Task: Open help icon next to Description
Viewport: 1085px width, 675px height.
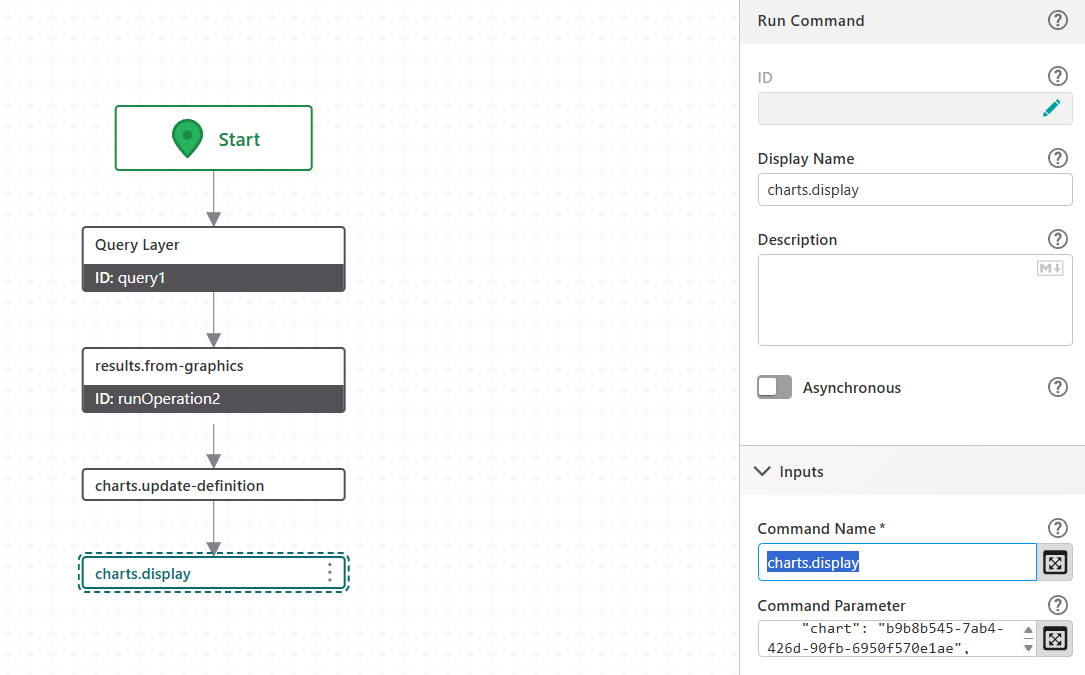Action: pyautogui.click(x=1057, y=240)
